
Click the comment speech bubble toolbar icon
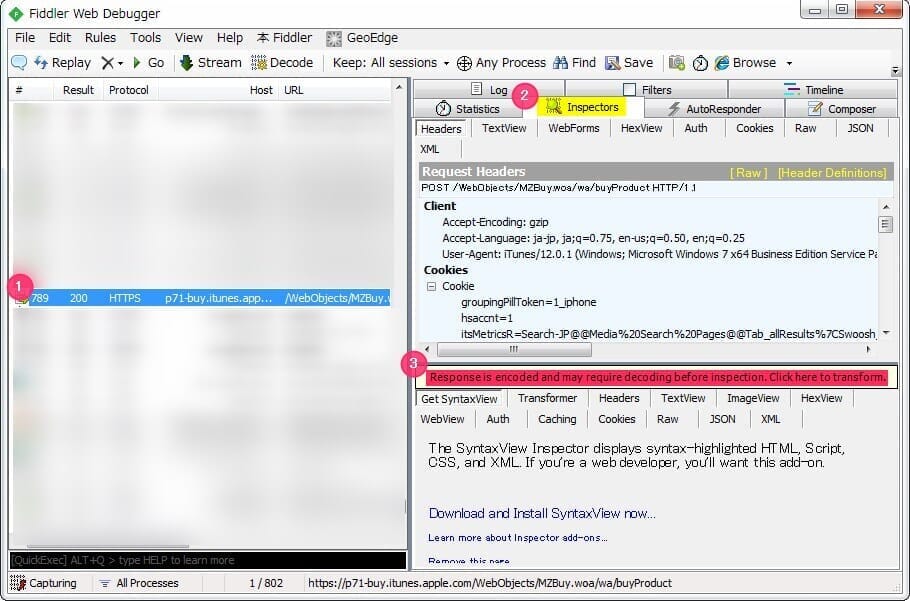click(19, 63)
